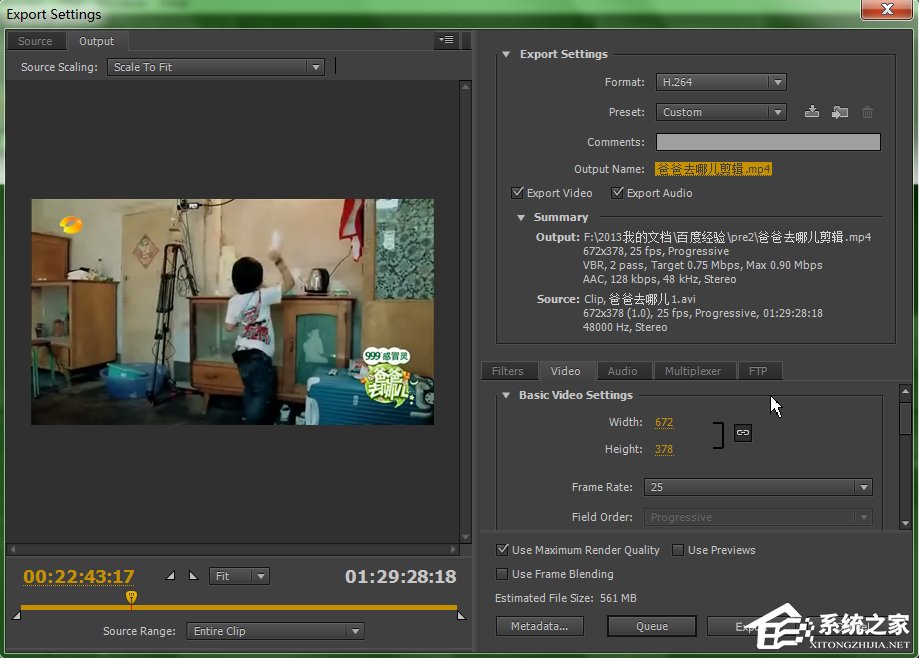Image resolution: width=919 pixels, height=658 pixels.
Task: Click the Metadata... button
Action: click(539, 626)
